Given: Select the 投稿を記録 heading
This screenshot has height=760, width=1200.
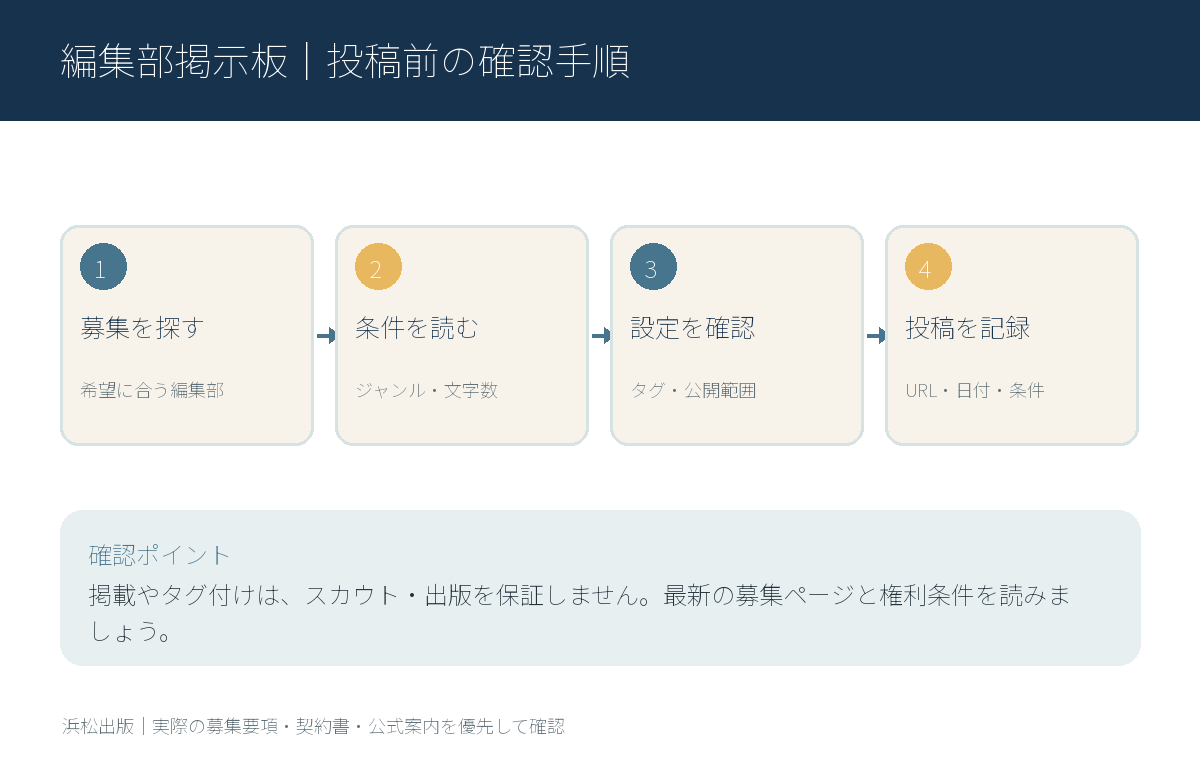Looking at the screenshot, I should point(967,328).
